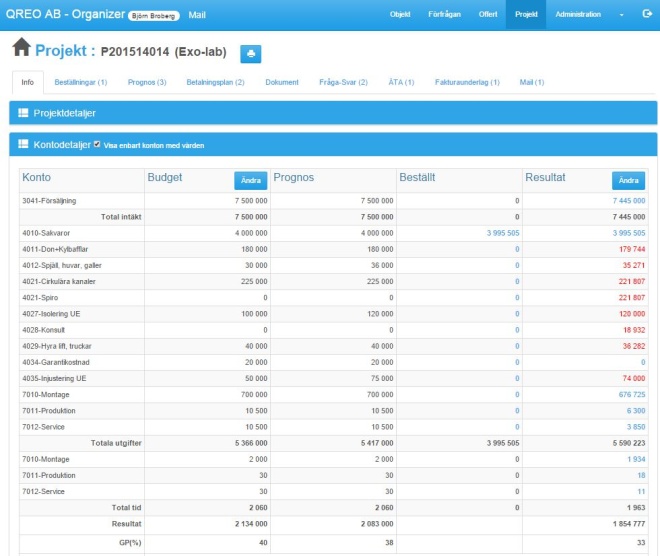This screenshot has width=660, height=556.
Task: Open Resultat value 1 934 for Montage hours
Action: tap(636, 459)
